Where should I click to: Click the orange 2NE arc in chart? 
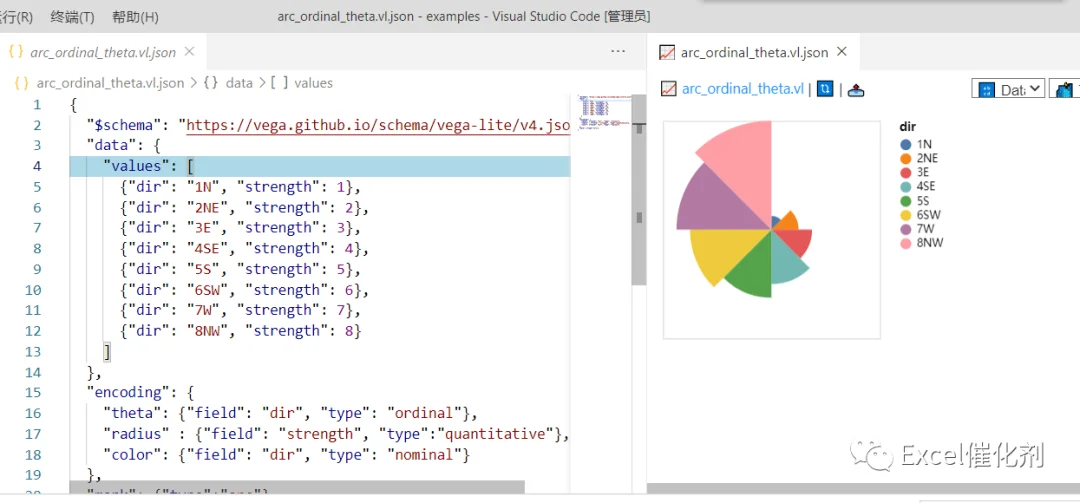pyautogui.click(x=789, y=220)
